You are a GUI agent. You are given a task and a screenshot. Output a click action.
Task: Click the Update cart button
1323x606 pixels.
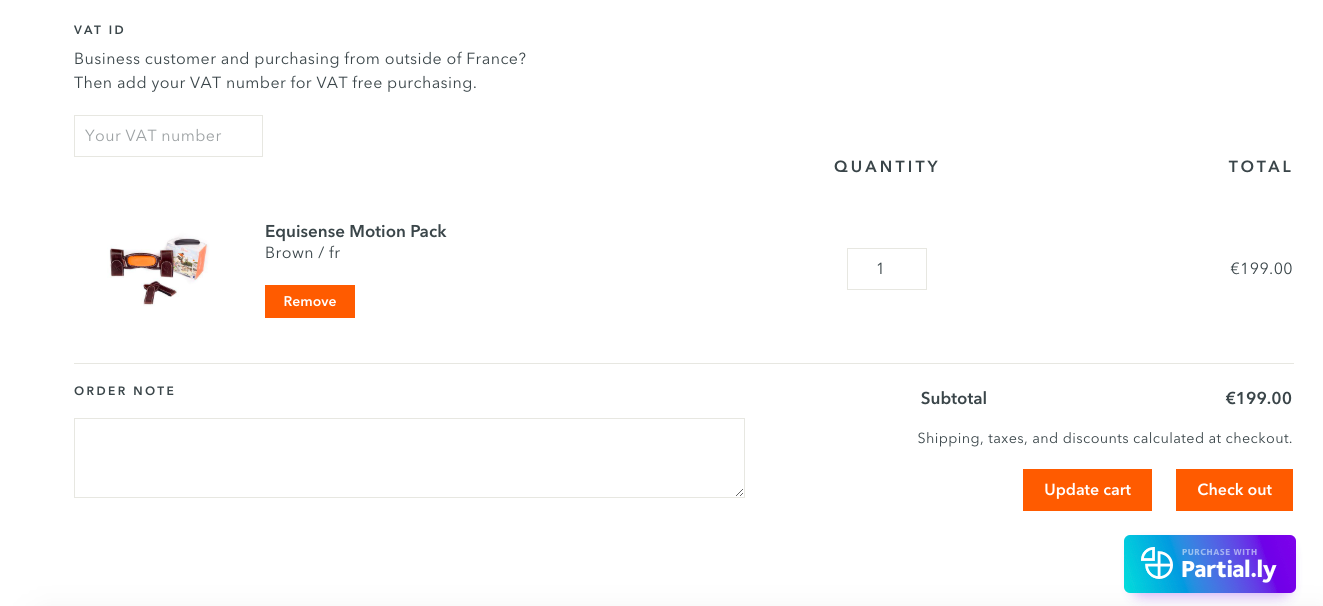click(x=1087, y=490)
